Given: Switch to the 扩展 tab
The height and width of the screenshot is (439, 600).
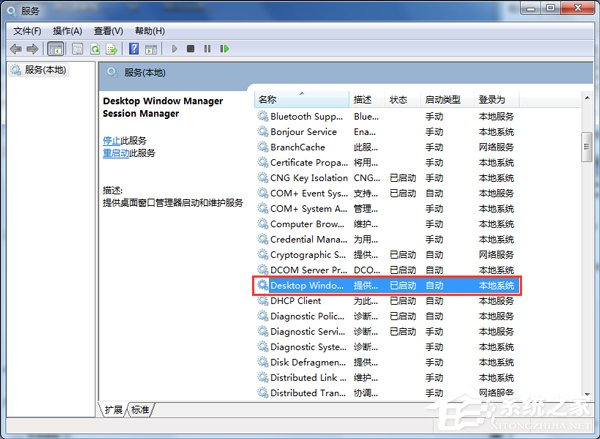Looking at the screenshot, I should point(113,410).
